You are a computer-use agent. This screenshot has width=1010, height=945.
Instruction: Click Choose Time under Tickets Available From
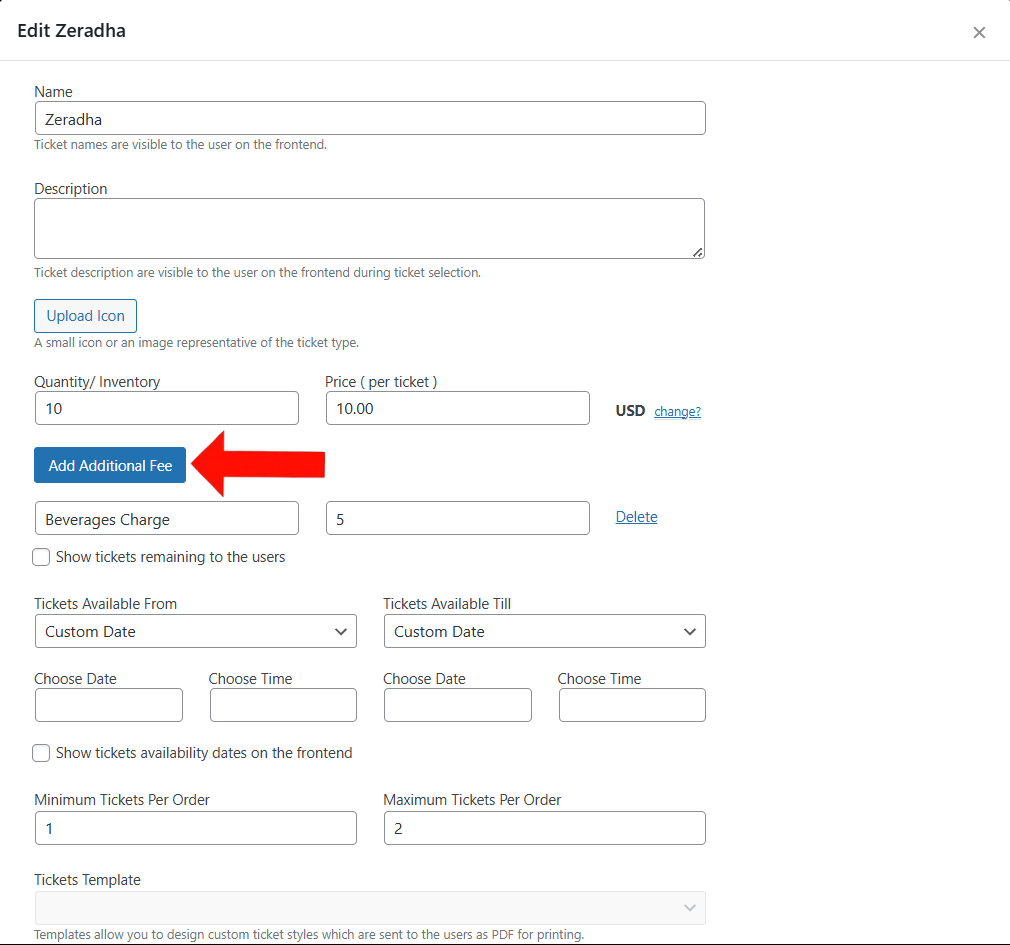tap(283, 705)
